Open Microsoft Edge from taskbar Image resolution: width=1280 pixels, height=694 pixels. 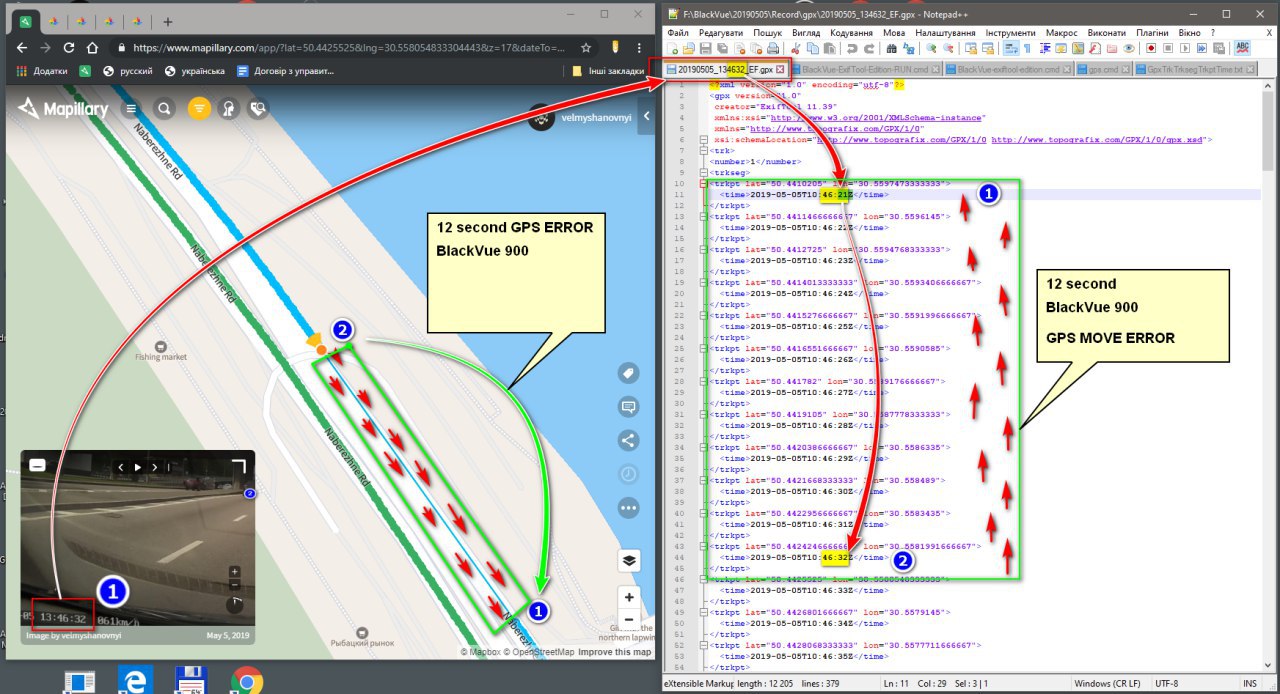(x=134, y=679)
